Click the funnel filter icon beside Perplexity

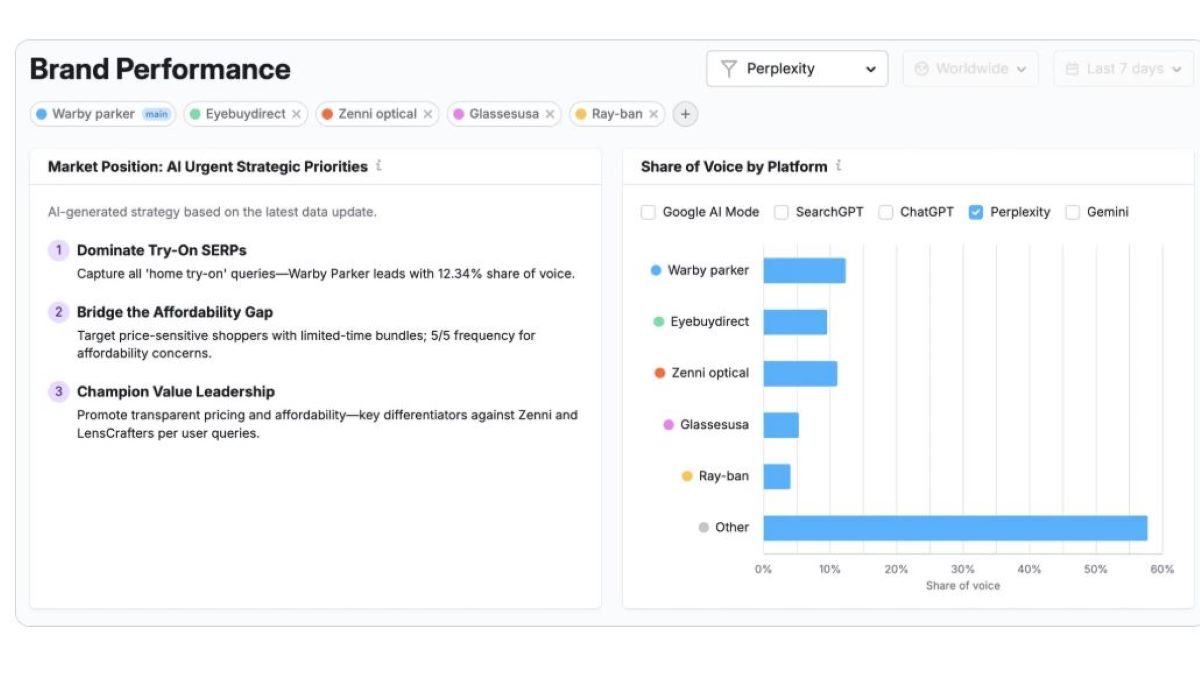click(x=729, y=69)
